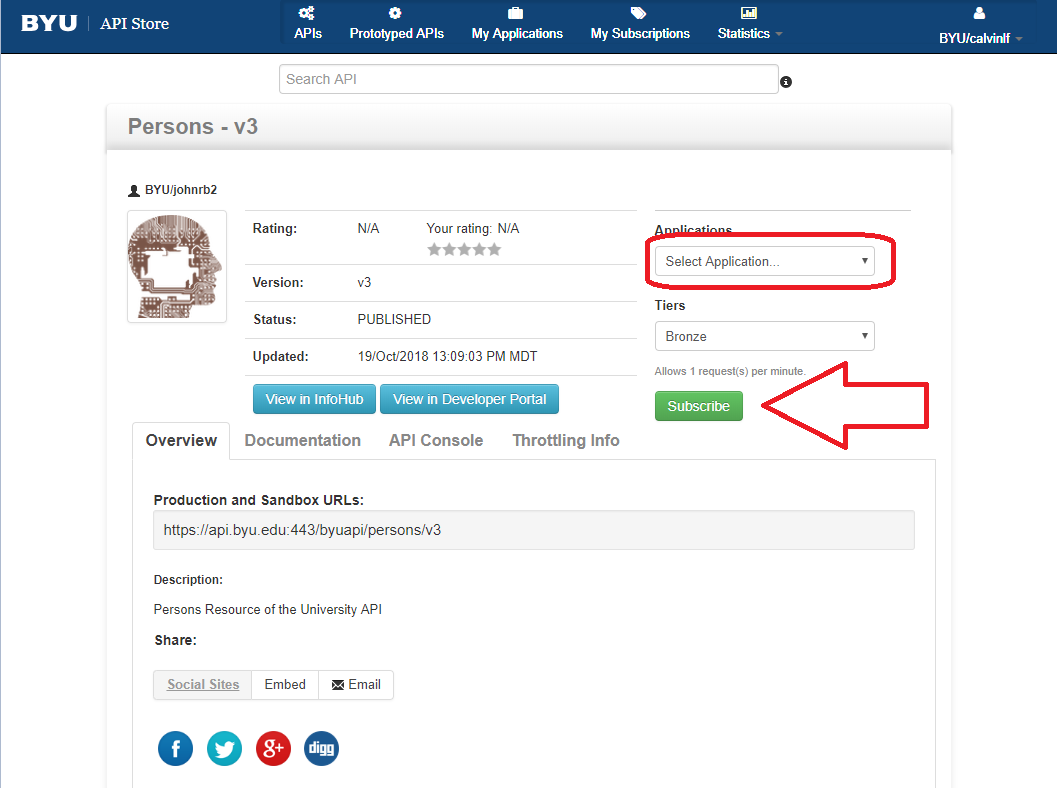Screen dimensions: 1057x788
Task: Click the Production and Sandbox URL field
Action: [x=534, y=530]
